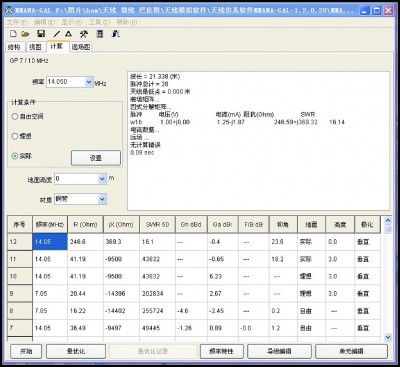This screenshot has width=400, height=367.
Task: Click the 6.23 gain cell in row 10
Action: coord(223,276)
